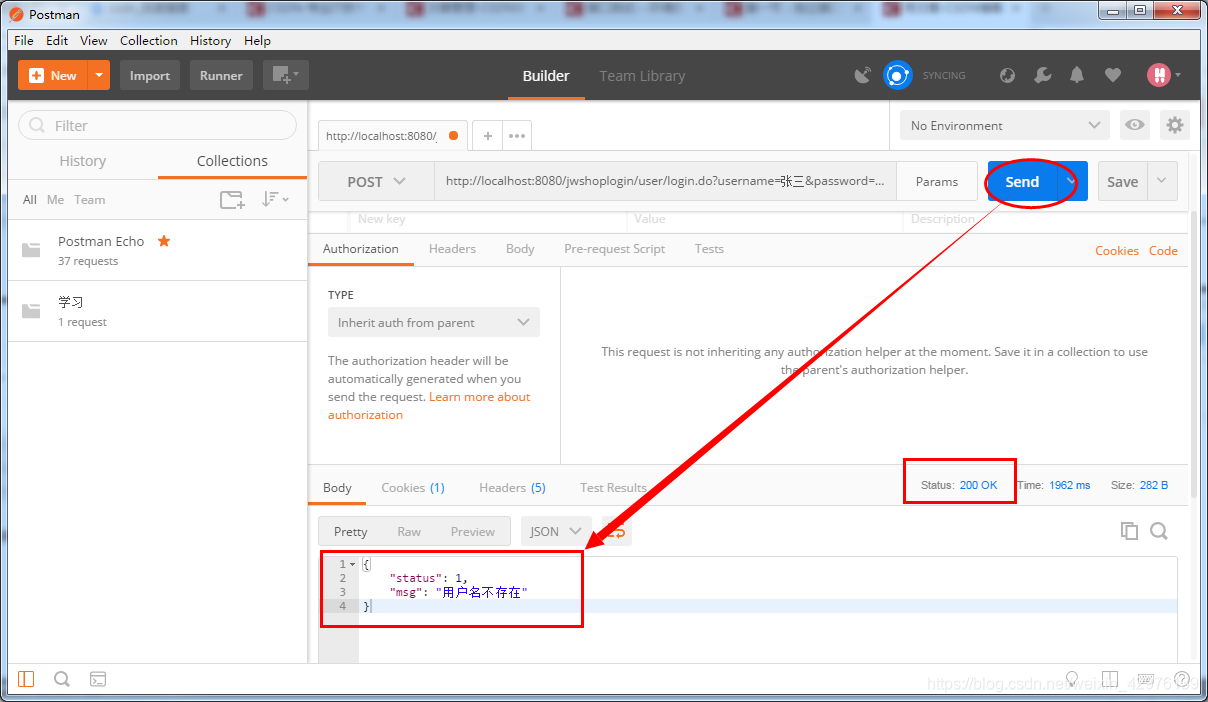
Task: Copy response body with the copy icon
Action: [1130, 531]
